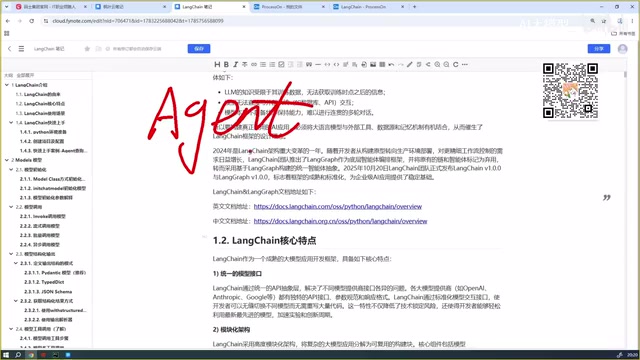640x360 pixels.
Task: Collapse the 2.1. outline node
Action: pos(11,169)
